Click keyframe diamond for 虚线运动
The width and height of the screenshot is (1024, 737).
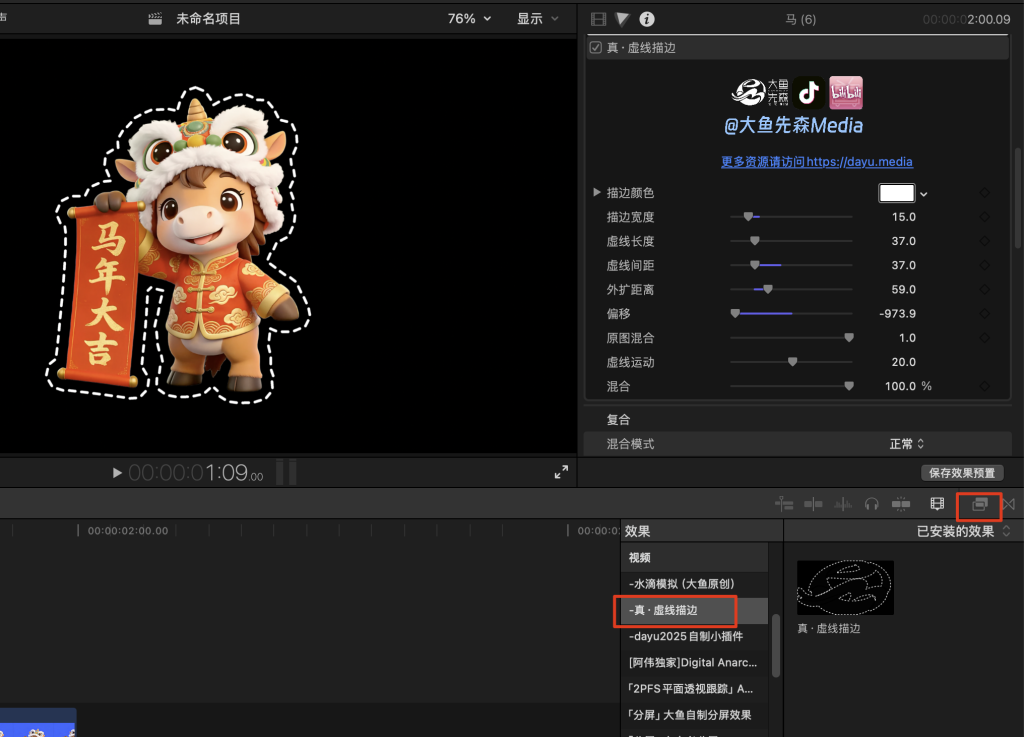click(x=985, y=362)
